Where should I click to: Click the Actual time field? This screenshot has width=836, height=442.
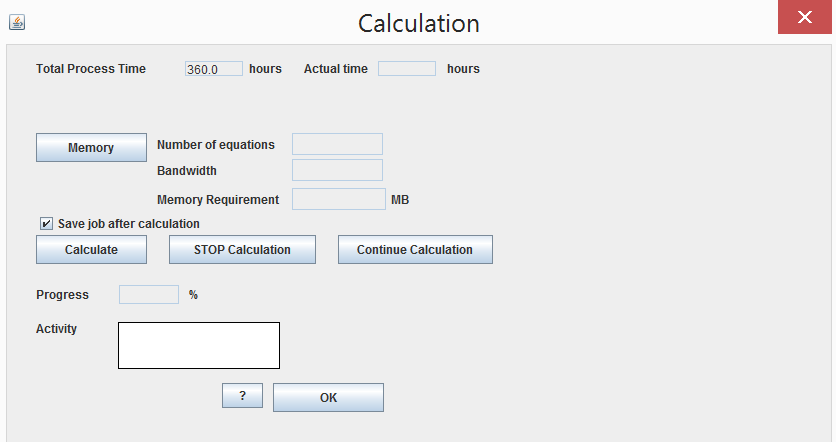[407, 69]
